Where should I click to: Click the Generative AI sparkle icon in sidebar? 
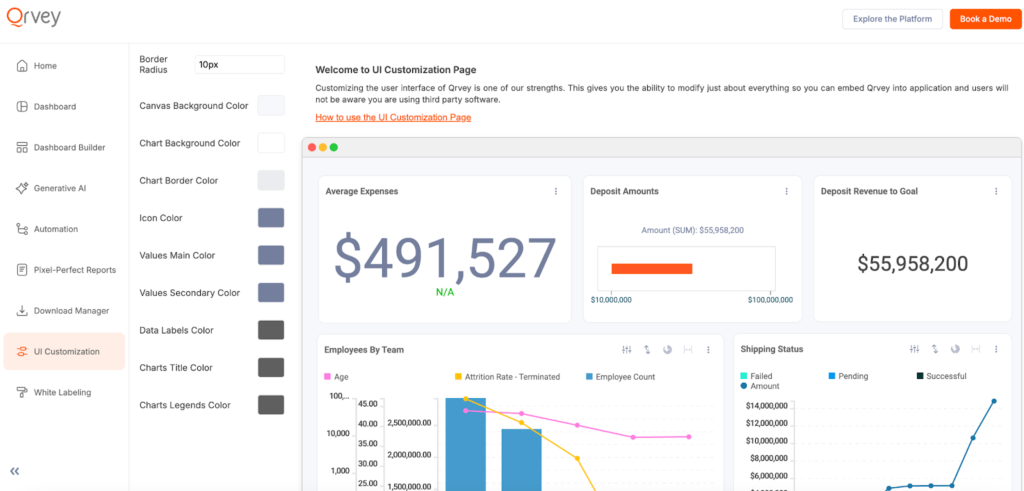click(22, 188)
